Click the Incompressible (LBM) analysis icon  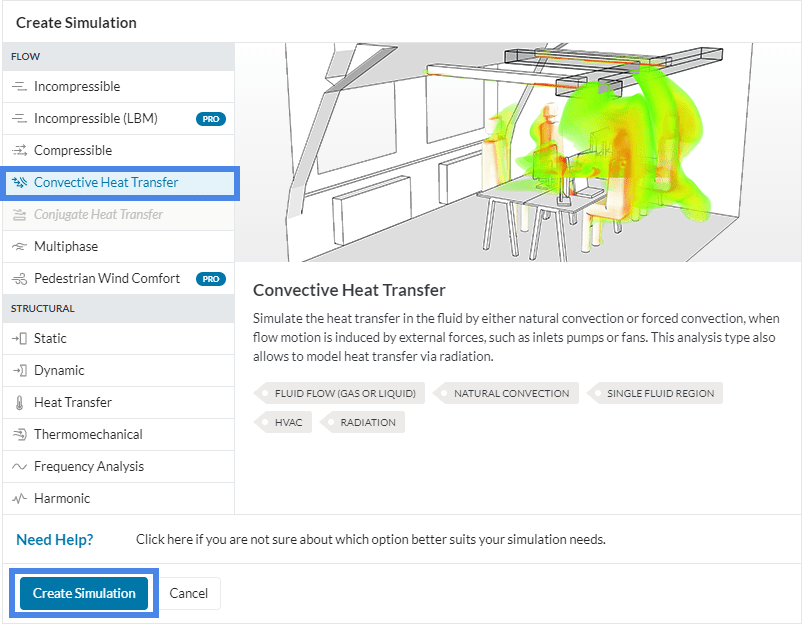[17, 118]
